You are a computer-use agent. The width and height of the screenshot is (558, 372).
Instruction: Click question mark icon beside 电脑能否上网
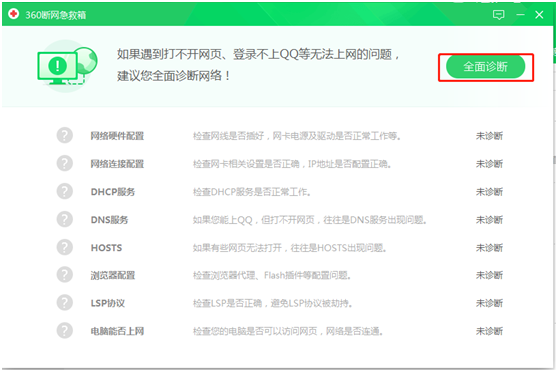click(65, 331)
